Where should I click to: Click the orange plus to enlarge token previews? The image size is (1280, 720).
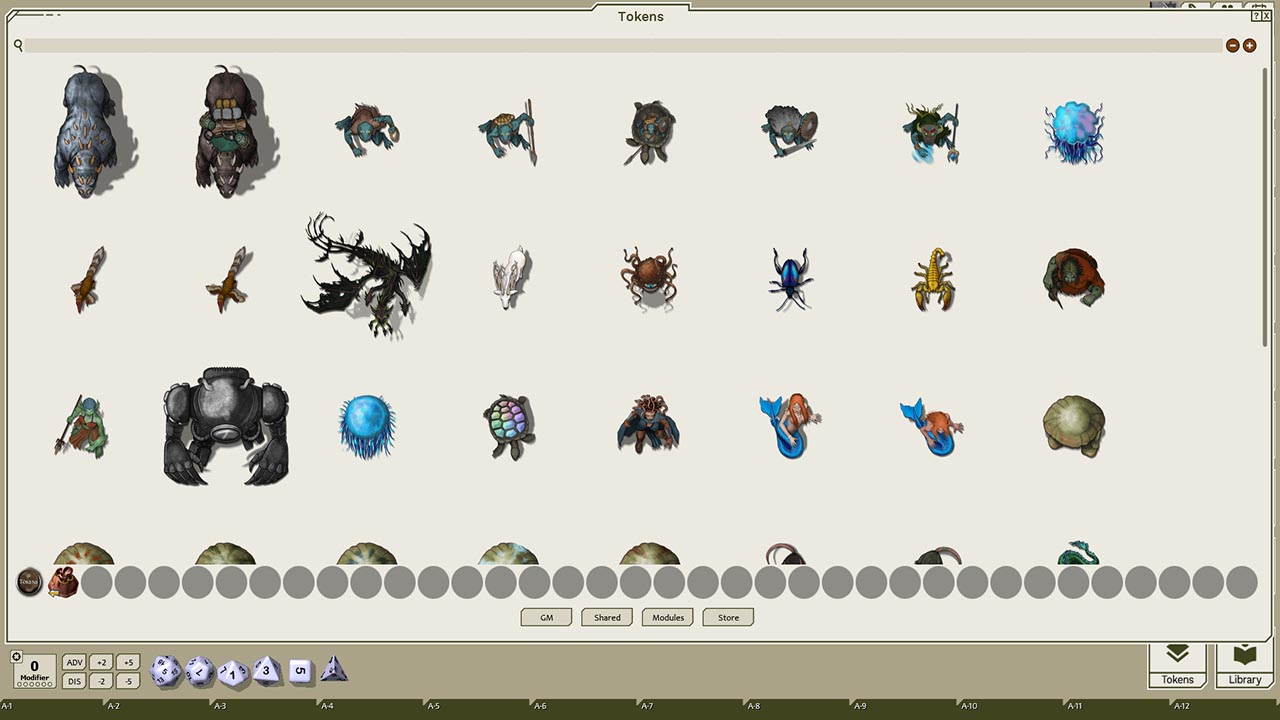1248,45
